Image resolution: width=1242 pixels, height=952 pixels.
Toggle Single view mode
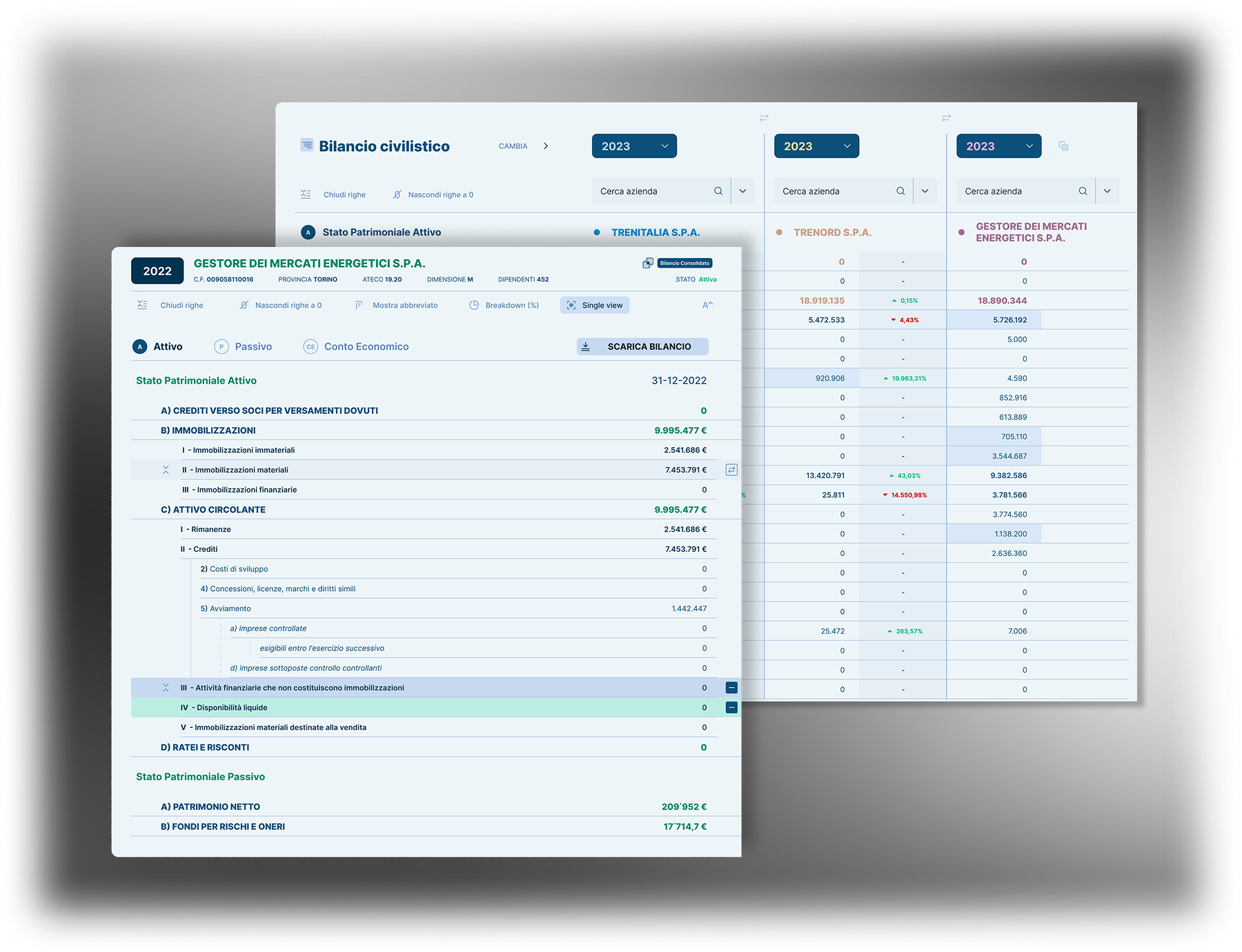pyautogui.click(x=594, y=305)
